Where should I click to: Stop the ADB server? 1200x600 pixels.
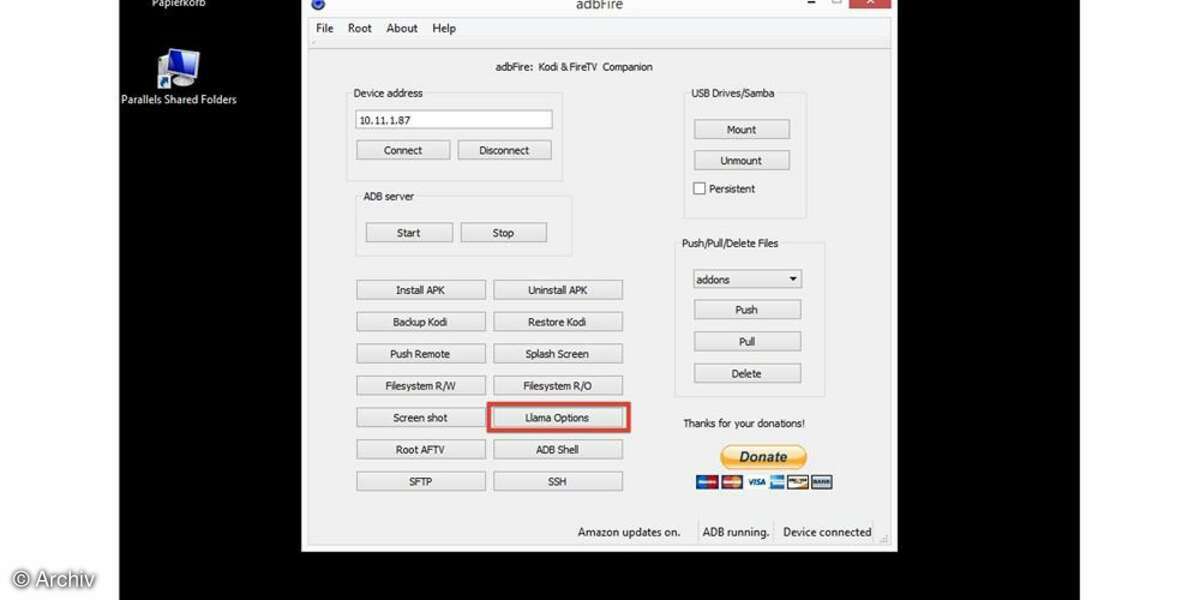pos(503,233)
